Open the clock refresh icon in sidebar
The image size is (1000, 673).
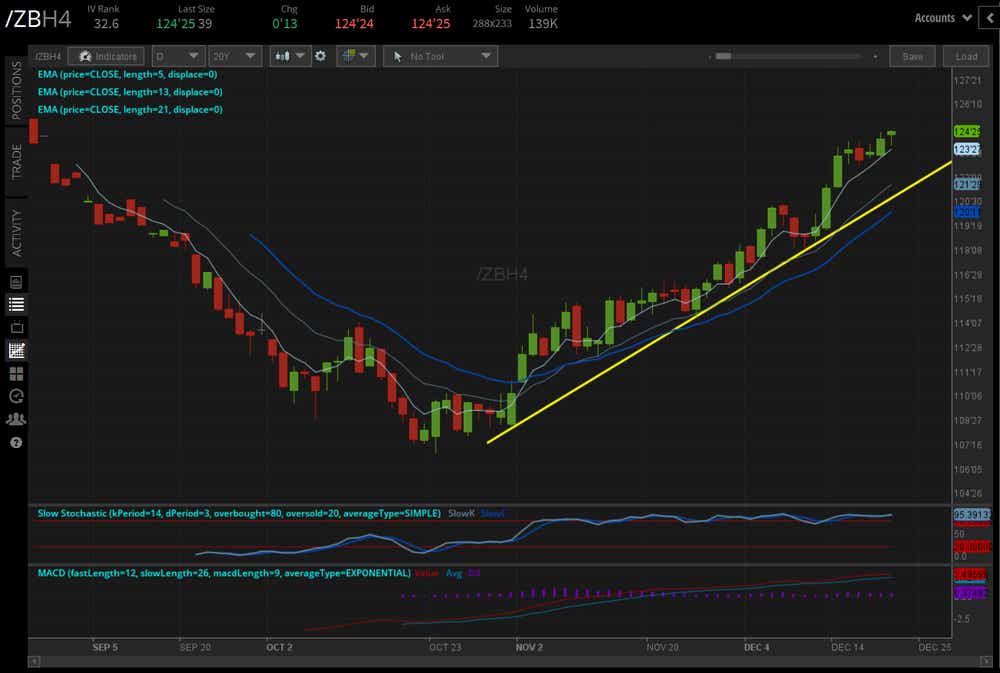click(x=17, y=396)
